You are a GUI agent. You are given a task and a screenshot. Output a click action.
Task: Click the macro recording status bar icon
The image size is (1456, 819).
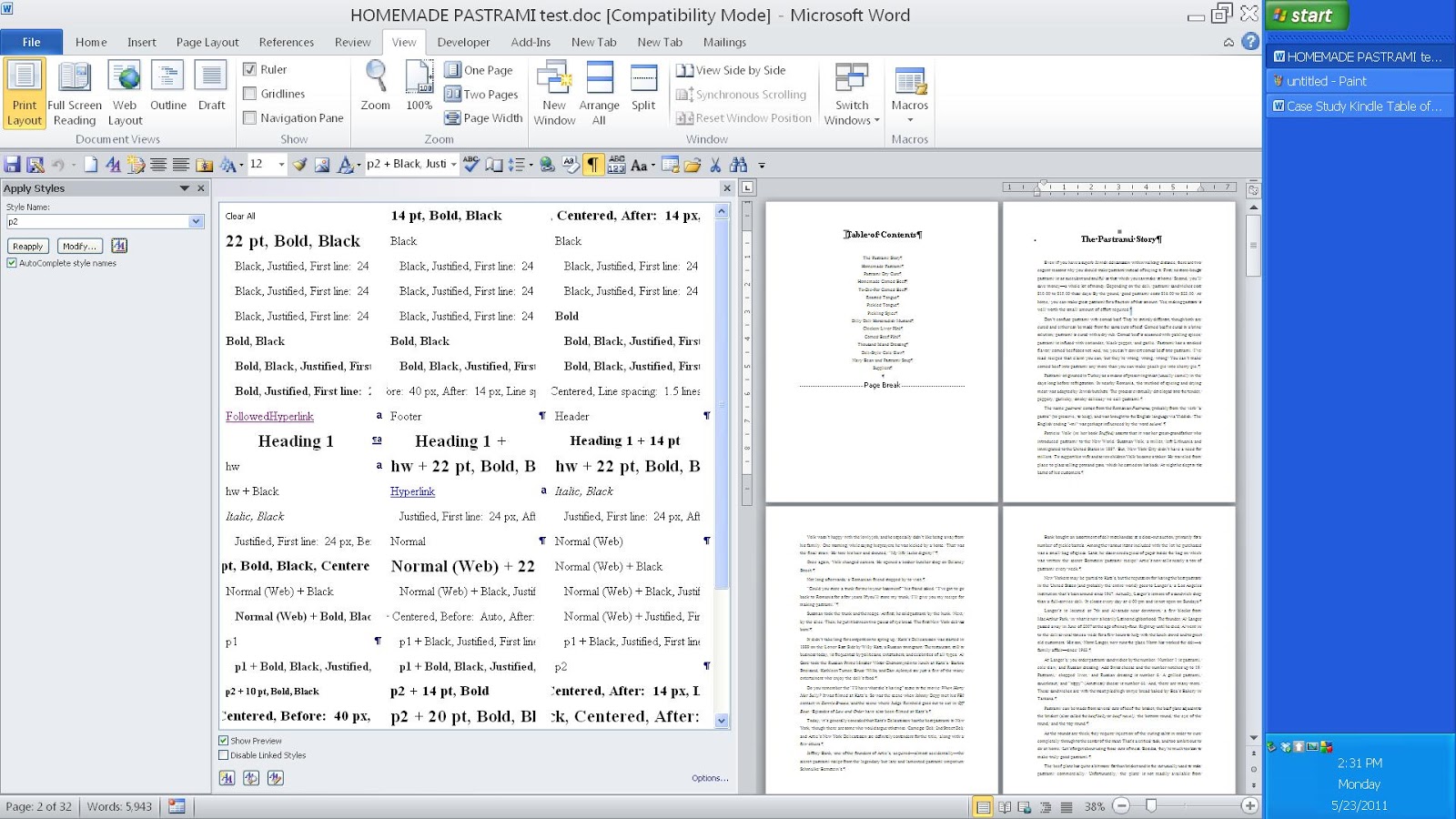click(x=177, y=806)
